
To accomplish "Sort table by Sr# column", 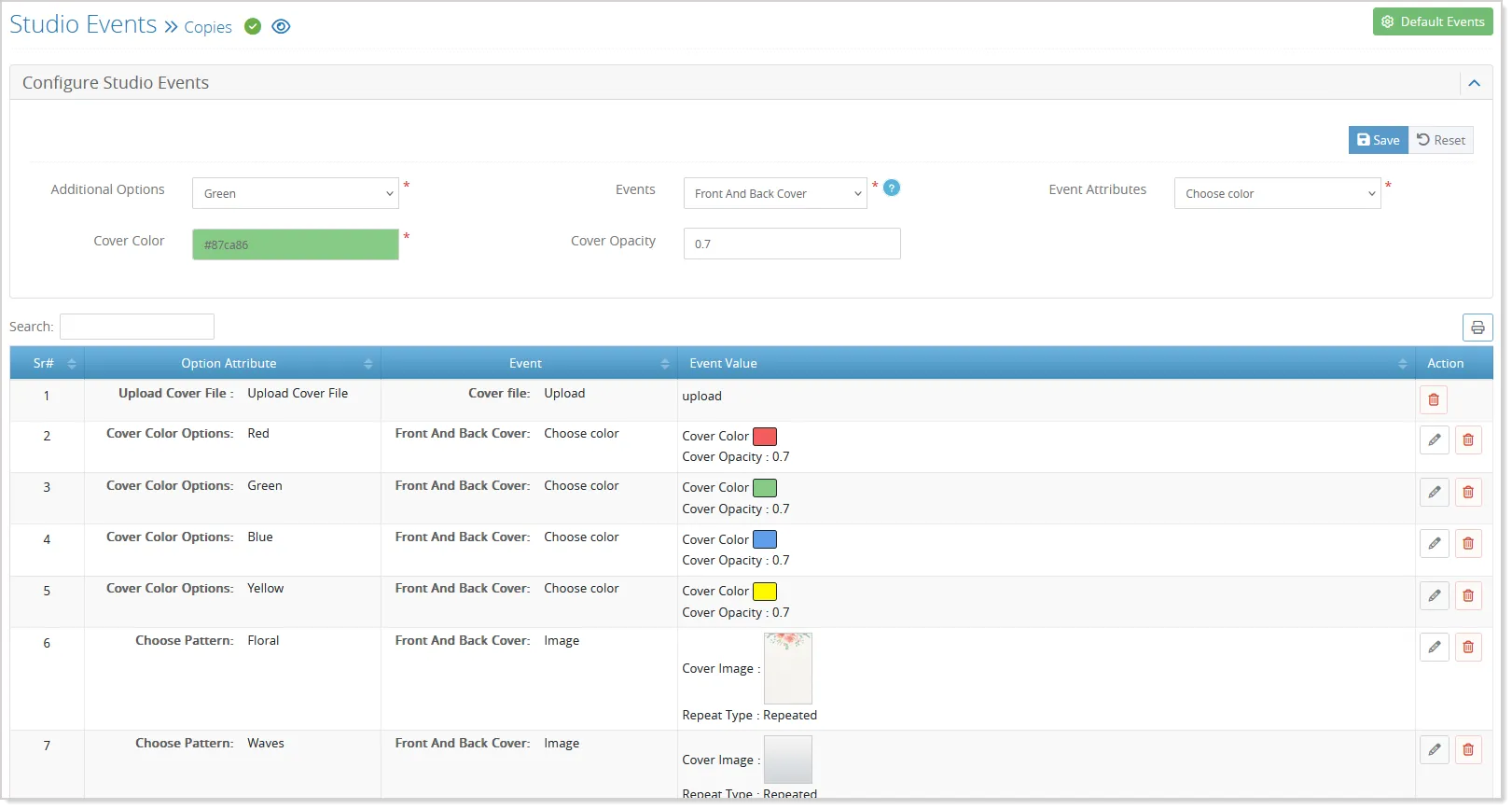I will point(47,363).
